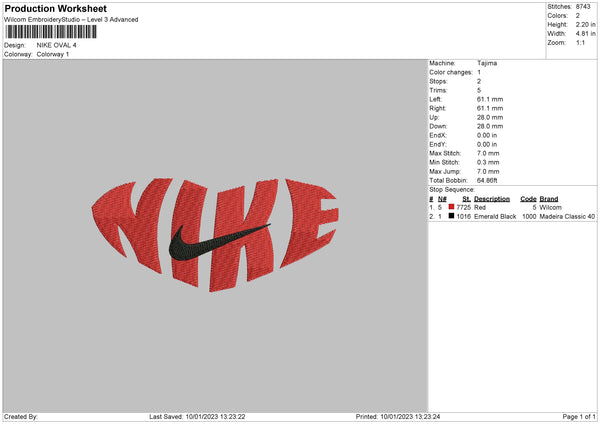Click the machine value 'Tajima'

pos(487,63)
